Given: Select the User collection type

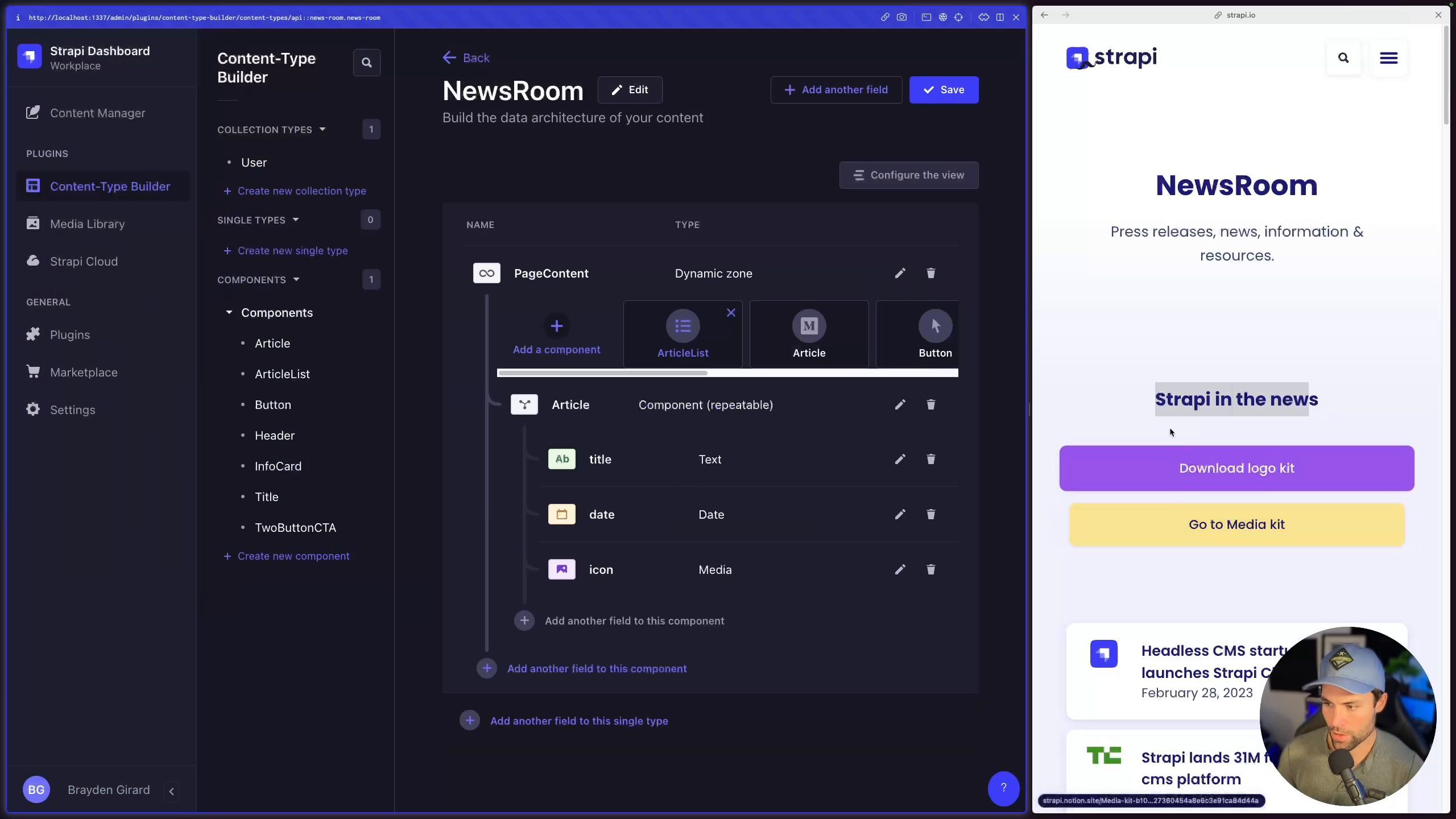Looking at the screenshot, I should [254, 163].
